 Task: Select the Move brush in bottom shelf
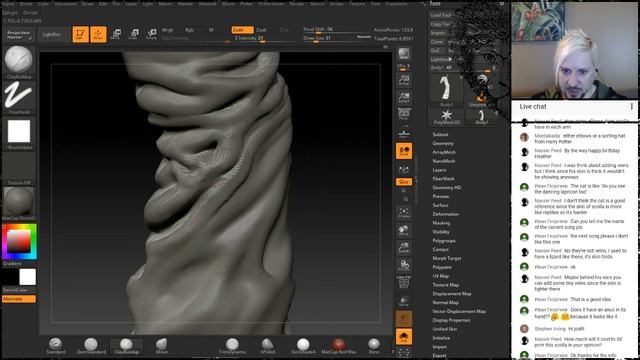point(162,346)
